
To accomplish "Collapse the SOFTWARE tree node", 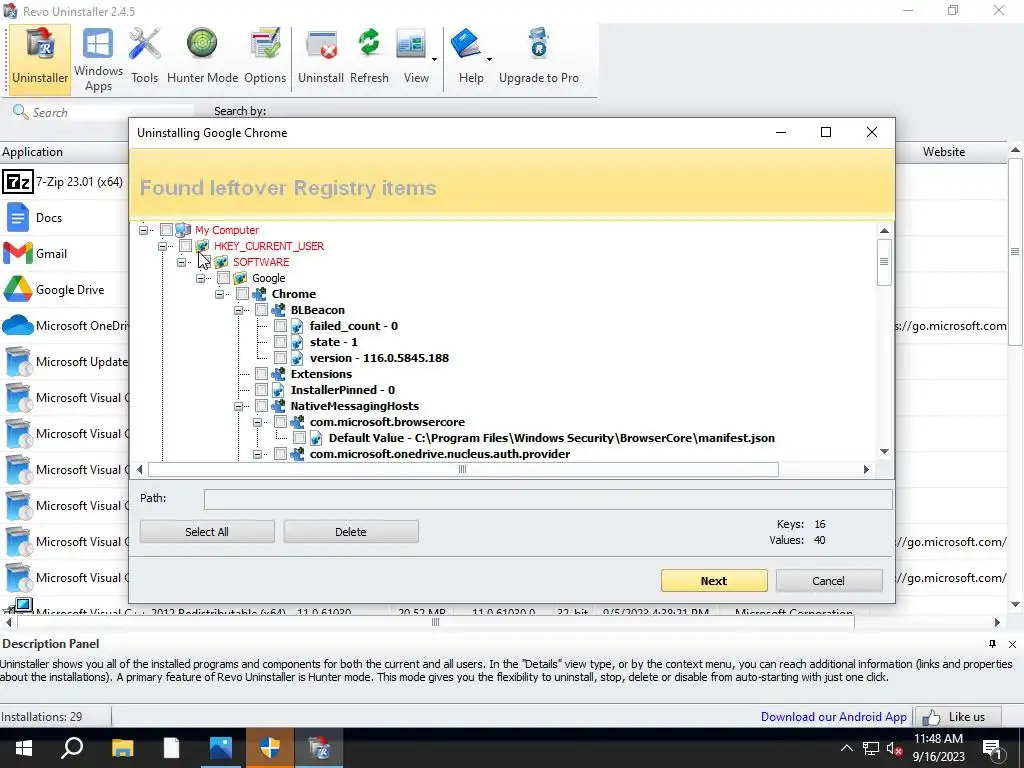I will 182,262.
